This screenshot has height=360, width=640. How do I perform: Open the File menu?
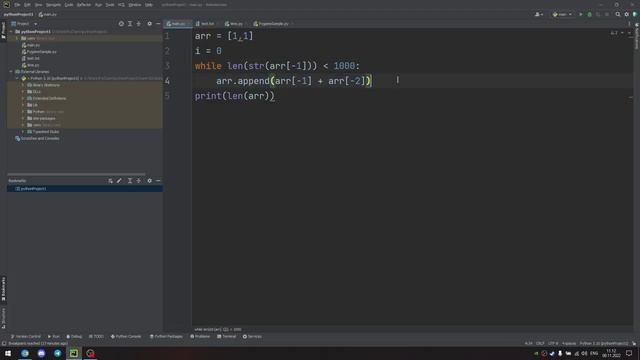click(17, 4)
